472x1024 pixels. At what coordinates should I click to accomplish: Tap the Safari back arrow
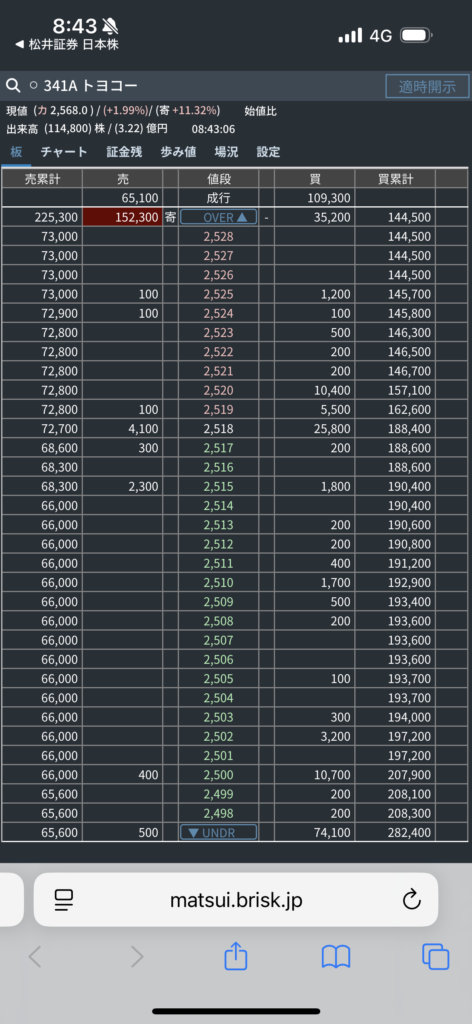[x=35, y=957]
